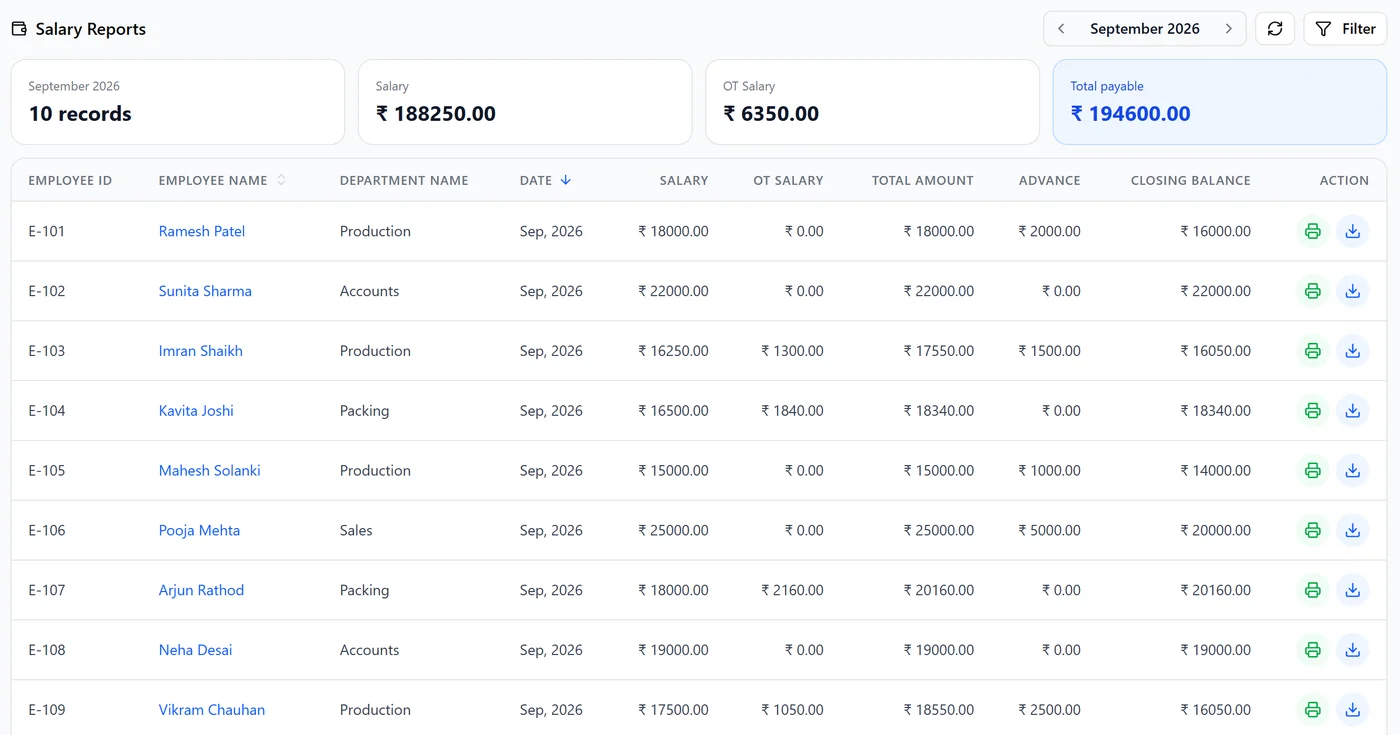1400x735 pixels.
Task: Click the Total payable summary card
Action: pos(1220,102)
